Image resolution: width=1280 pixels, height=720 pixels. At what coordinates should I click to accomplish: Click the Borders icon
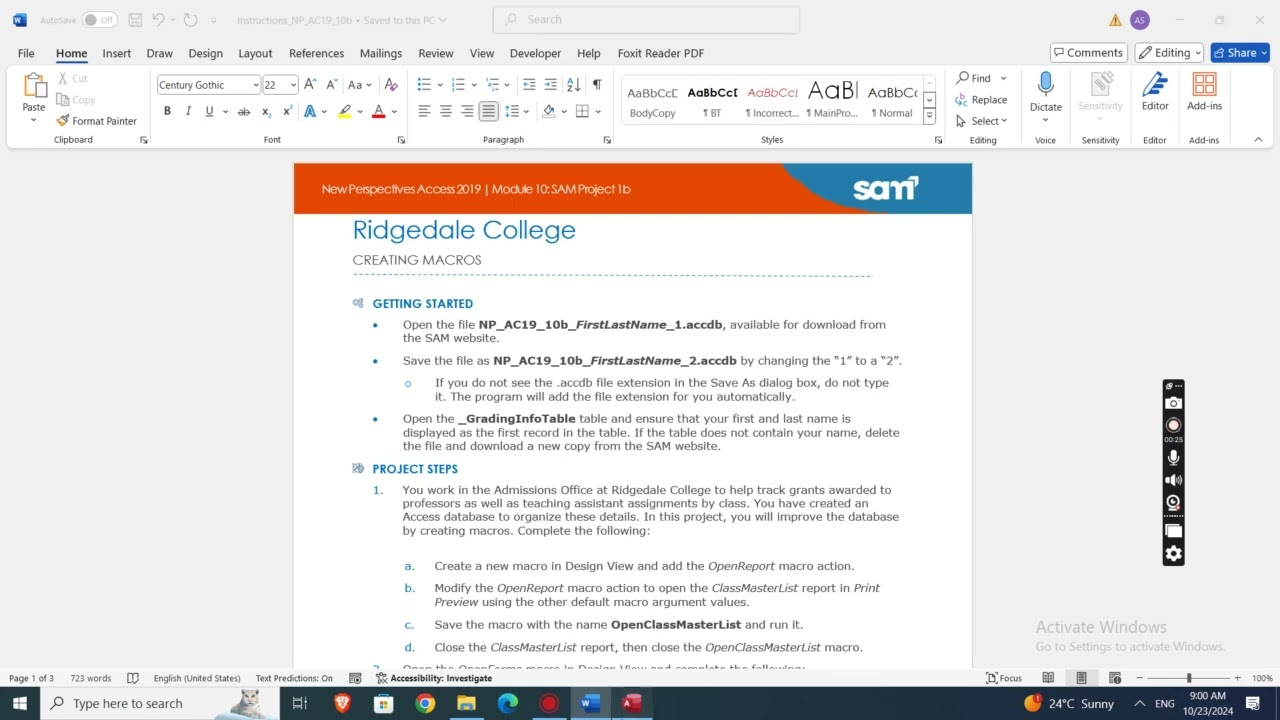click(x=582, y=112)
